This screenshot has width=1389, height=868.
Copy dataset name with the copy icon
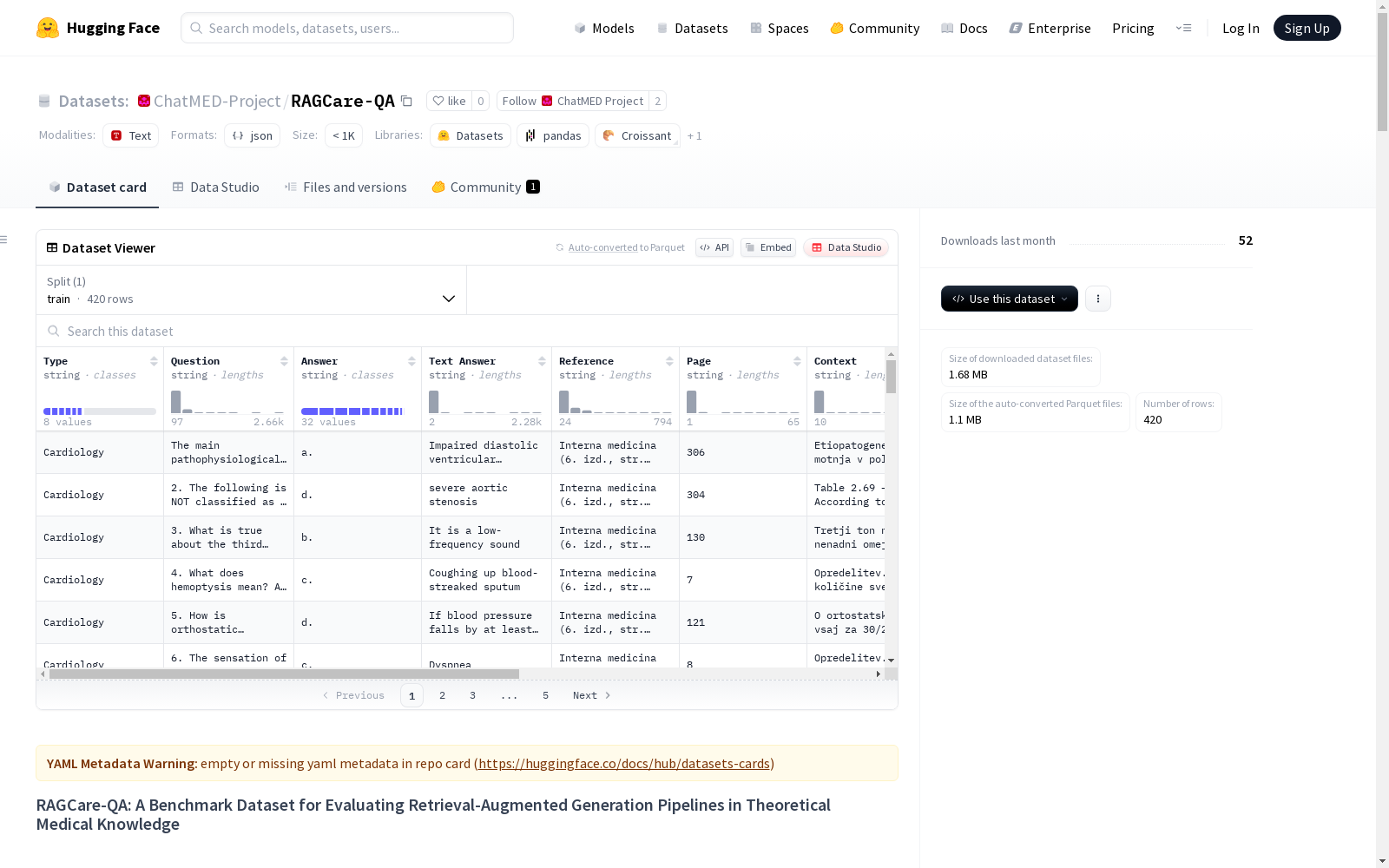click(406, 101)
